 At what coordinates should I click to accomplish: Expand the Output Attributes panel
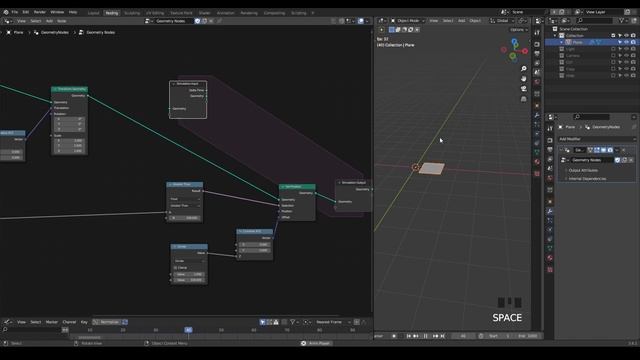coord(583,170)
